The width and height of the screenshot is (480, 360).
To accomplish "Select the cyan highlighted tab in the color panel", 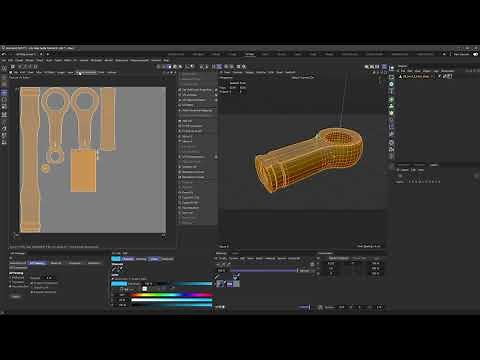I will coord(116,259).
